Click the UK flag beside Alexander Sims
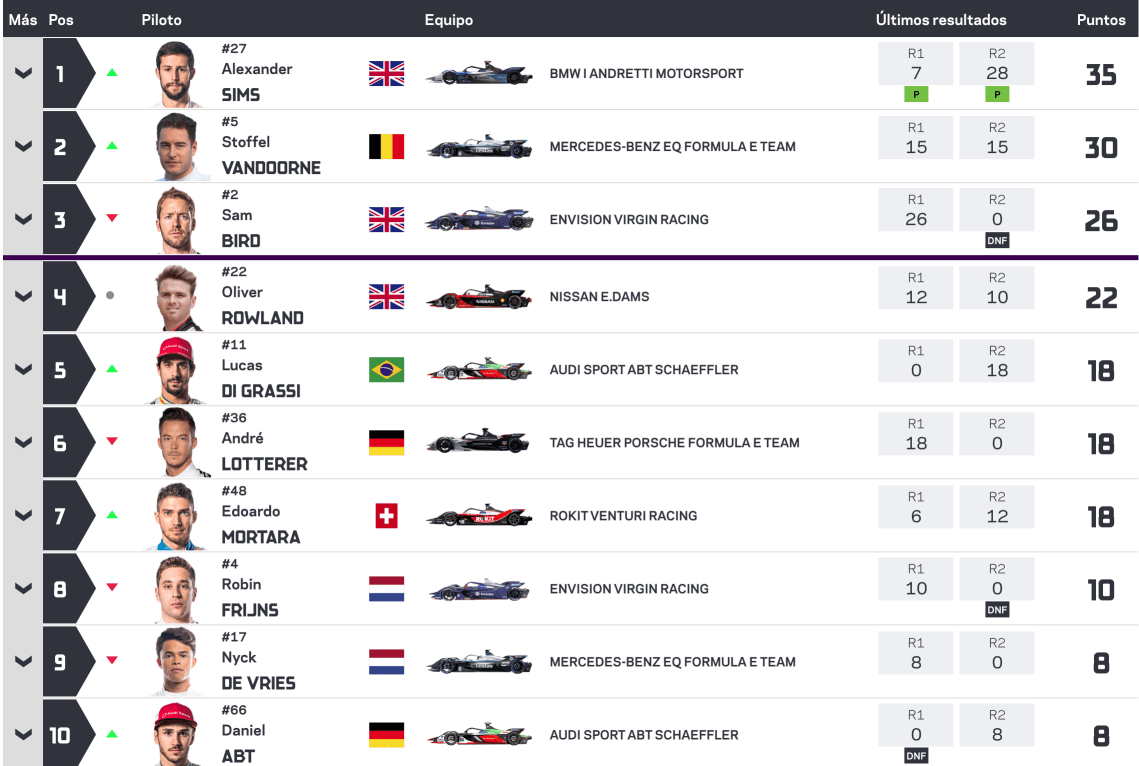Image resolution: width=1139 pixels, height=766 pixels. (x=386, y=73)
